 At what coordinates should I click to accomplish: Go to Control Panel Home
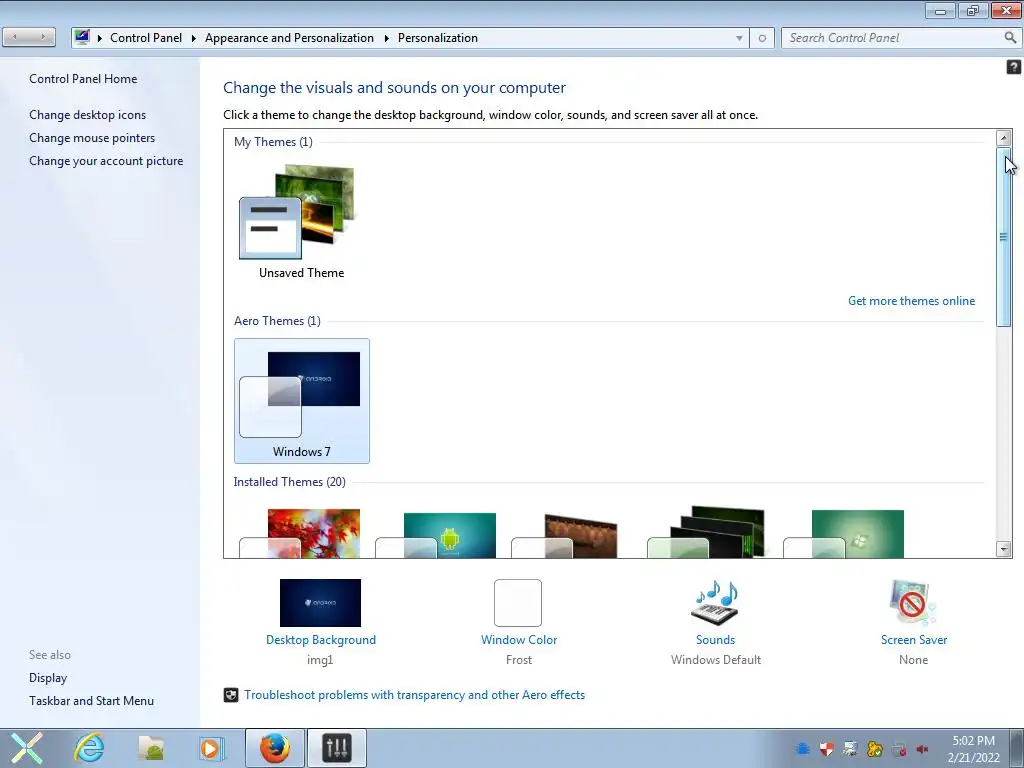pos(83,79)
